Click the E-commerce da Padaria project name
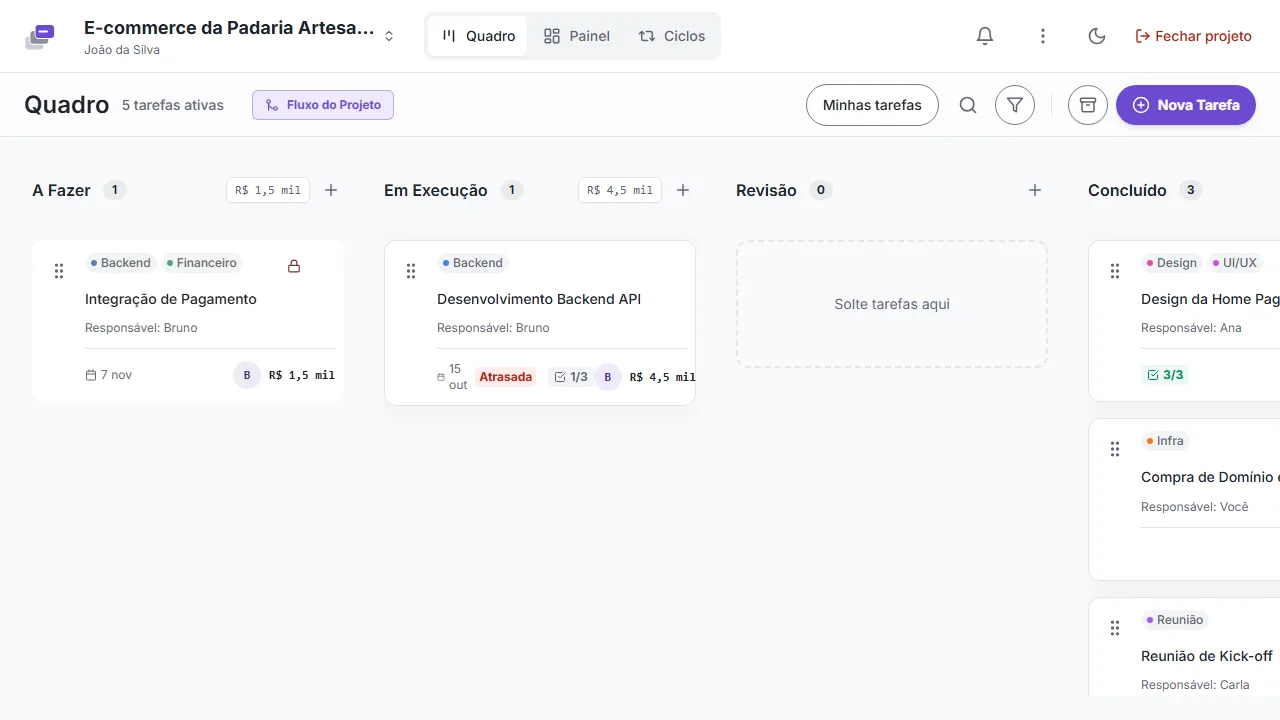Viewport: 1280px width, 720px height. [x=229, y=28]
